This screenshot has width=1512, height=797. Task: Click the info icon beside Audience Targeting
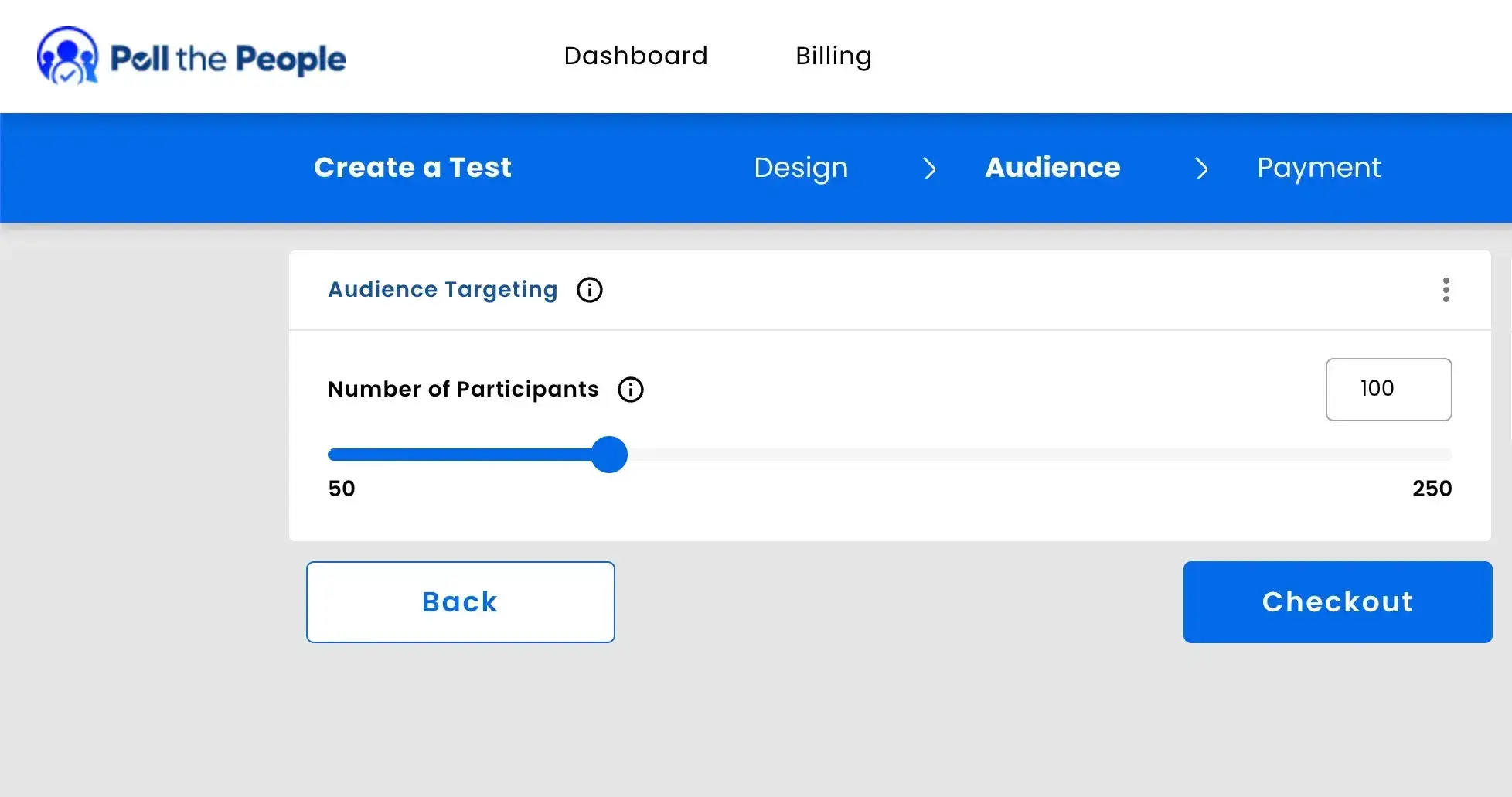click(x=589, y=290)
